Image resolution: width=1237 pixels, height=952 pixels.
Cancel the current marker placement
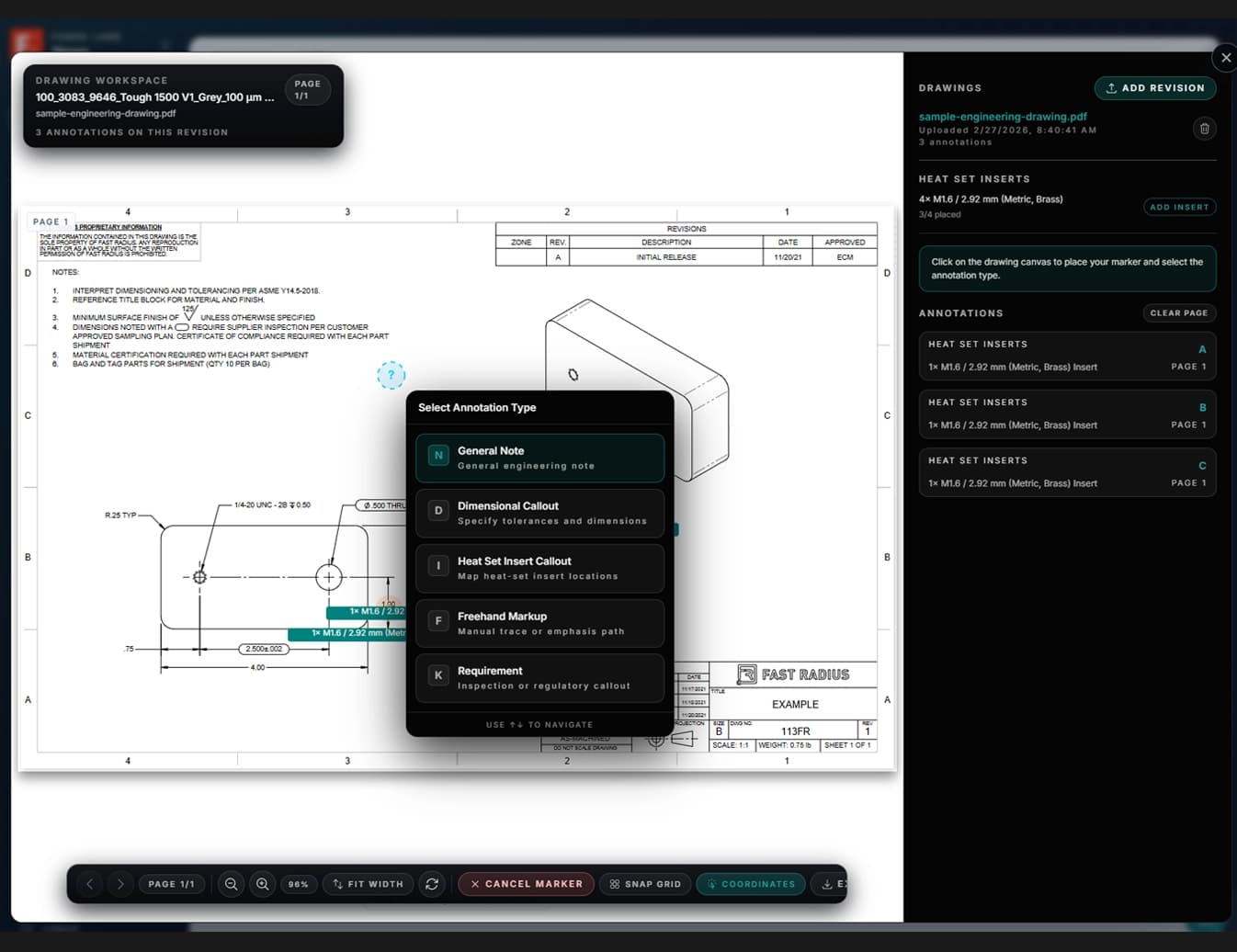[525, 883]
